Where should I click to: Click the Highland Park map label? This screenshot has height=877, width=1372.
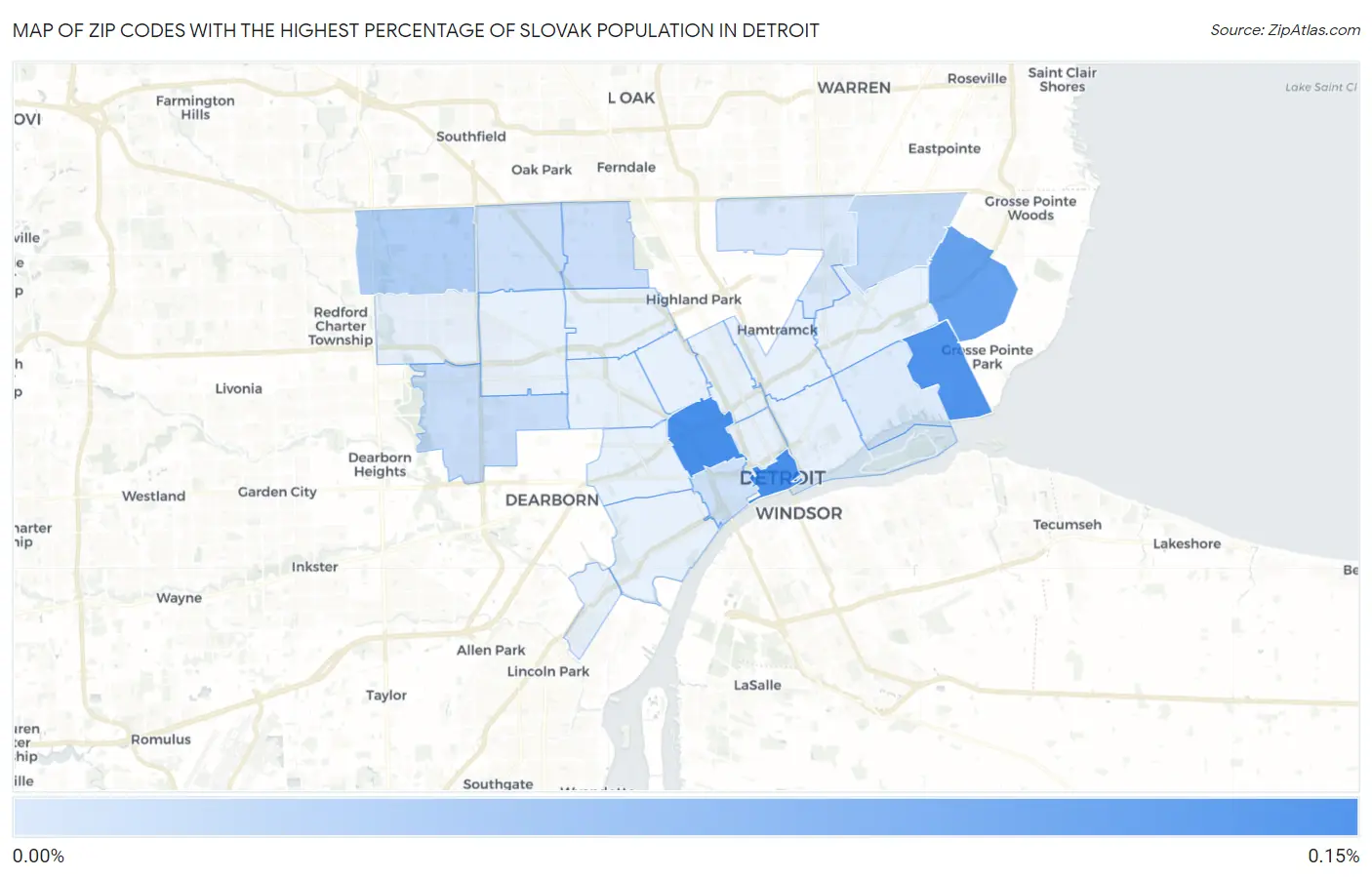694,299
